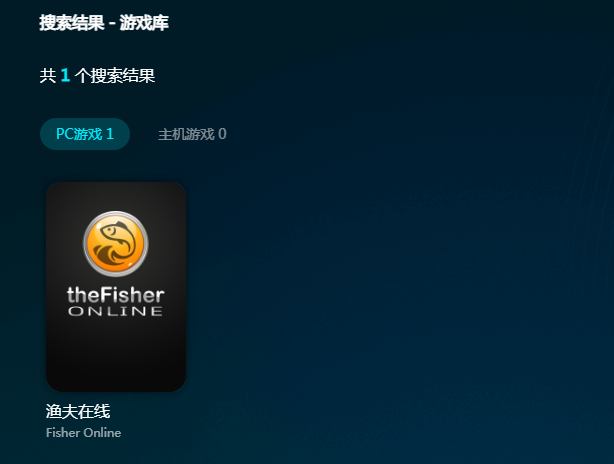Click the 个搜索结果 text after the number

tap(115, 75)
